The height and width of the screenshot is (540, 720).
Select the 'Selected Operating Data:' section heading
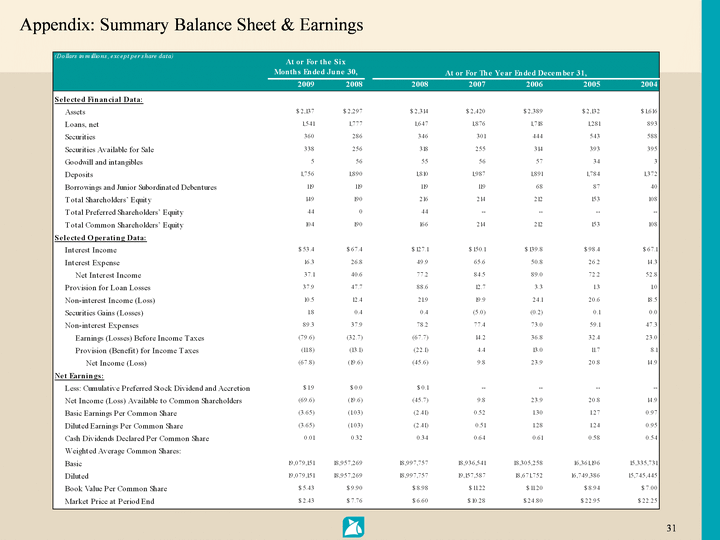[x=99, y=236]
